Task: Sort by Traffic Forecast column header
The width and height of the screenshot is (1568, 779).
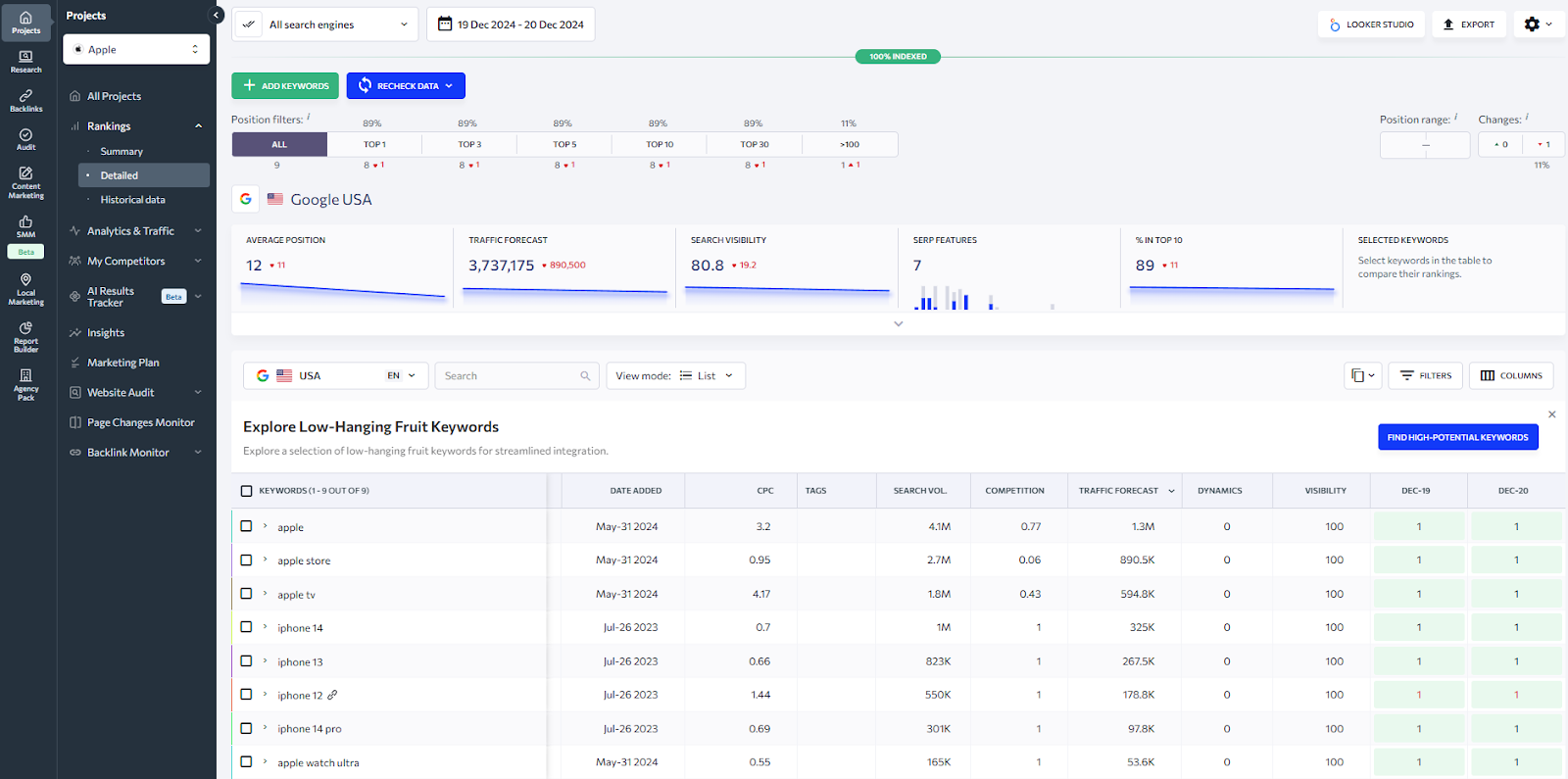Action: pos(1126,491)
